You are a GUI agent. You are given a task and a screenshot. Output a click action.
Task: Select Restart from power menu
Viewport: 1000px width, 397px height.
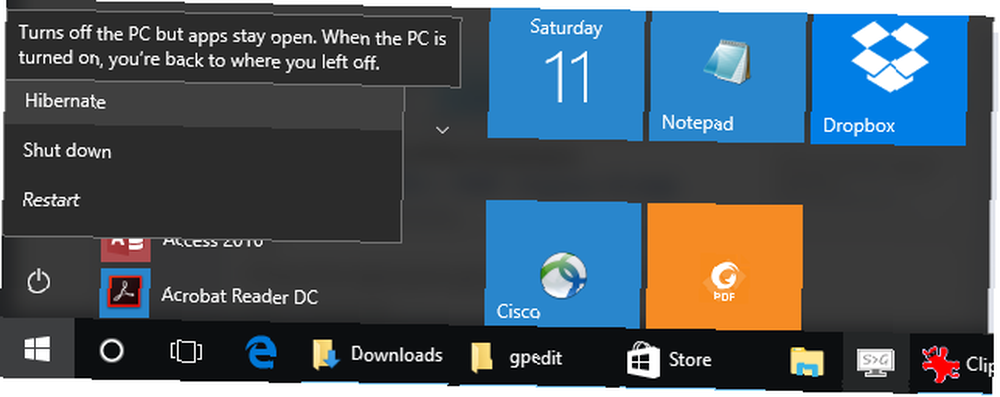coord(203,200)
